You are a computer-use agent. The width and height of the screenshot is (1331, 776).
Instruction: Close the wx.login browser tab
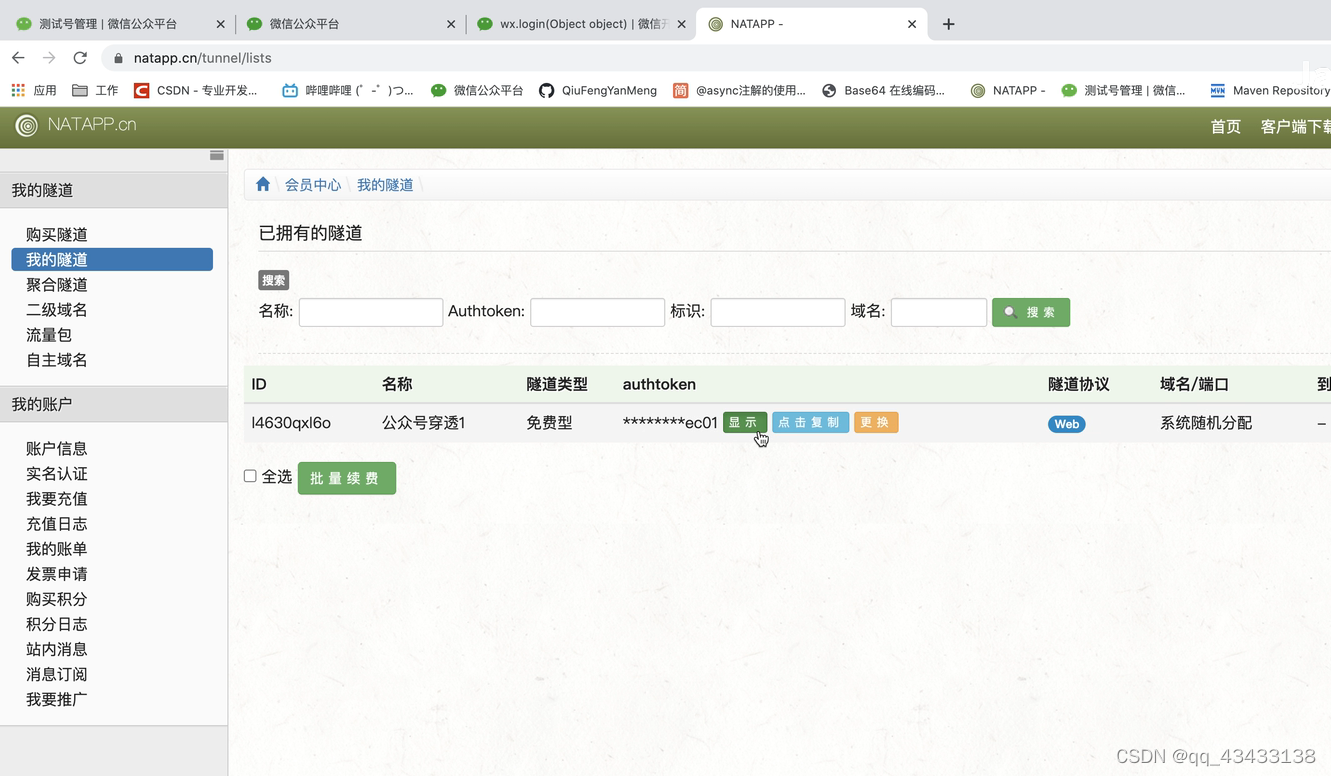682,24
